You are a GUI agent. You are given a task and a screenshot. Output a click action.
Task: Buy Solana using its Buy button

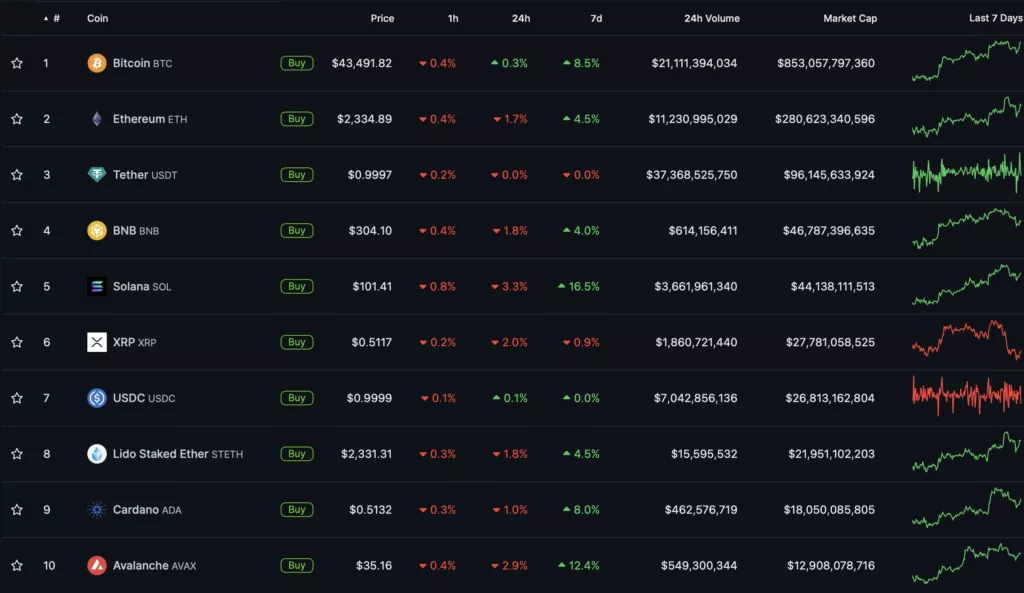point(296,286)
